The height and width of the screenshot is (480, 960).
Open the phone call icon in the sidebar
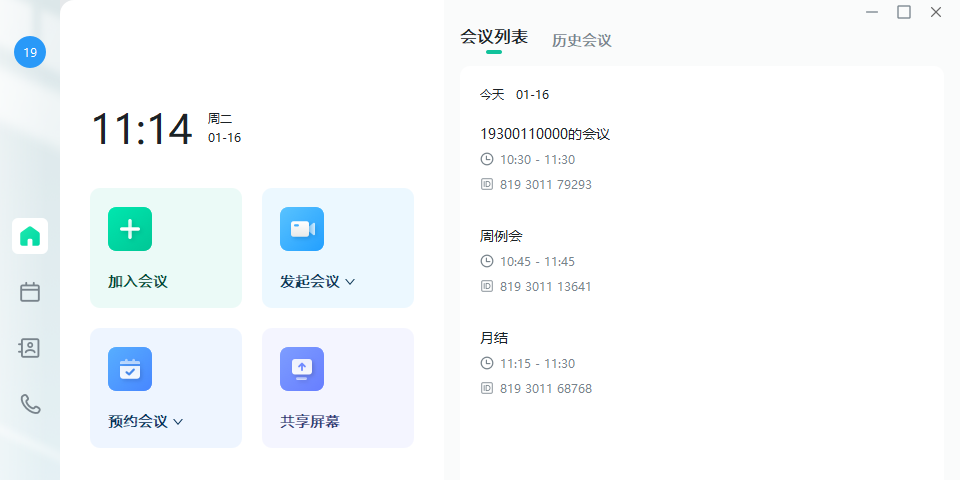[x=30, y=403]
